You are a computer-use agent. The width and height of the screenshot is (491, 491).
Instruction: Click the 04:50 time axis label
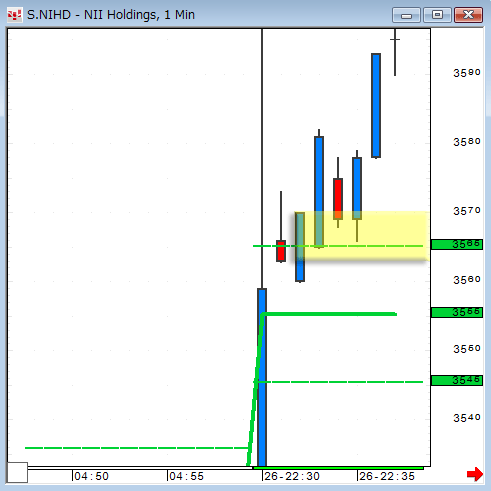91,476
